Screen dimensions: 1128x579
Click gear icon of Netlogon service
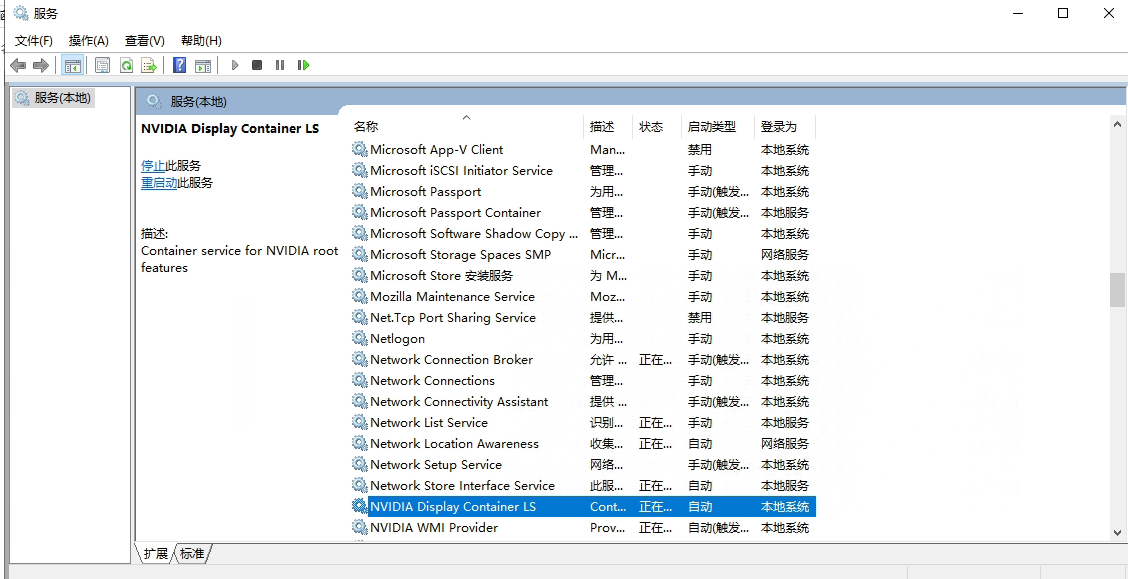coord(359,338)
